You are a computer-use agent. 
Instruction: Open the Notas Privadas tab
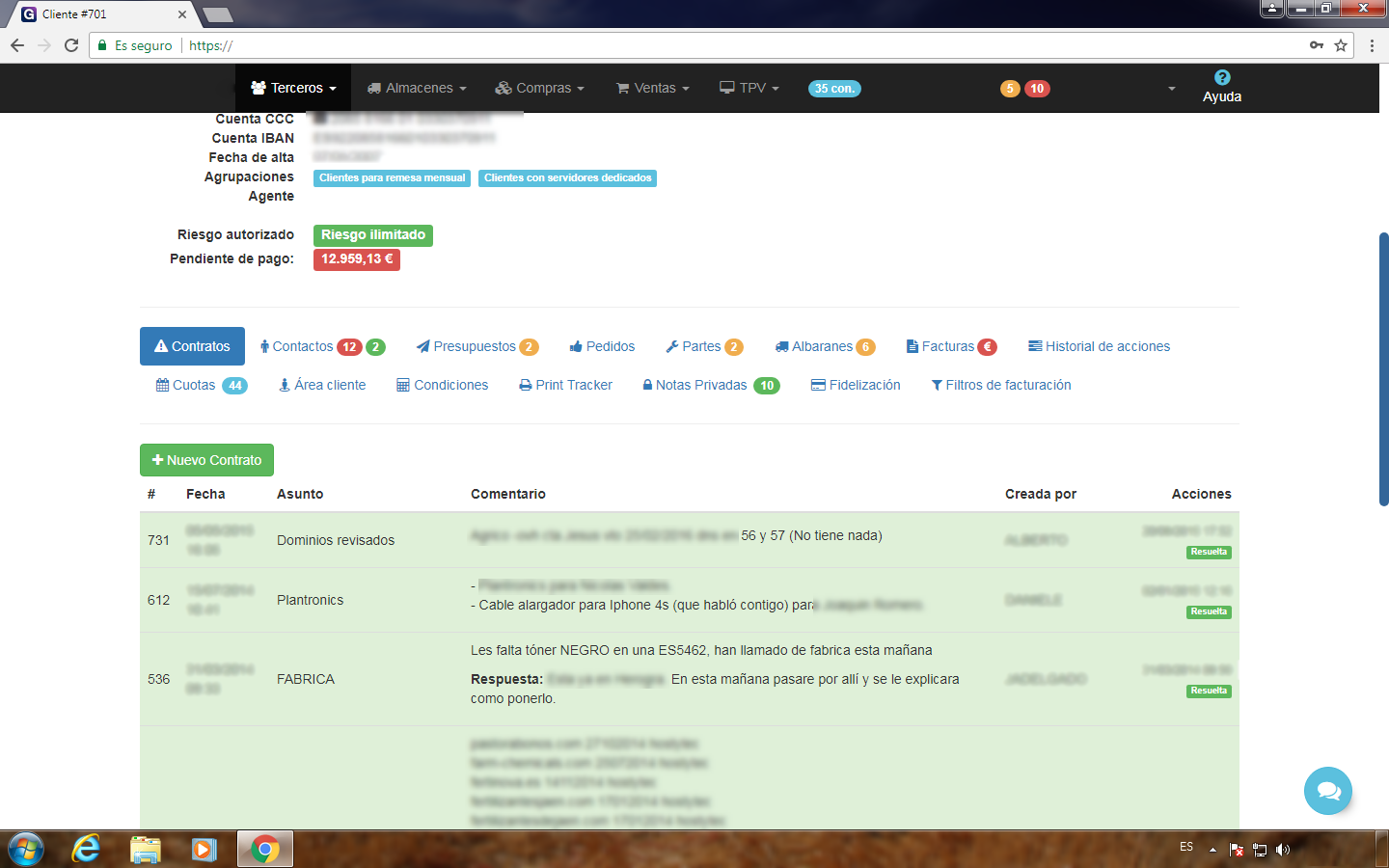point(701,385)
